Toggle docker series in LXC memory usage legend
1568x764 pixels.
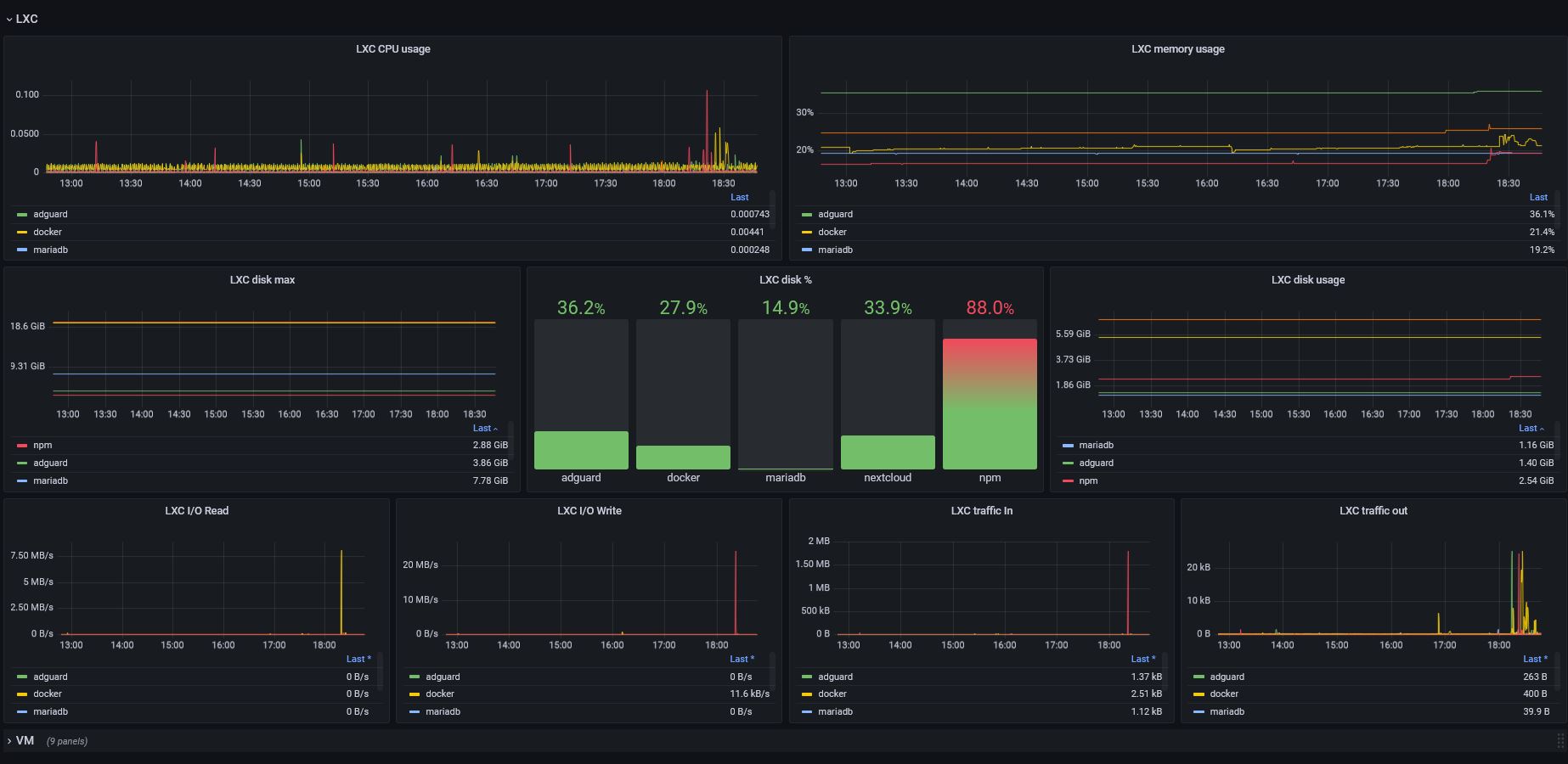pyautogui.click(x=832, y=232)
